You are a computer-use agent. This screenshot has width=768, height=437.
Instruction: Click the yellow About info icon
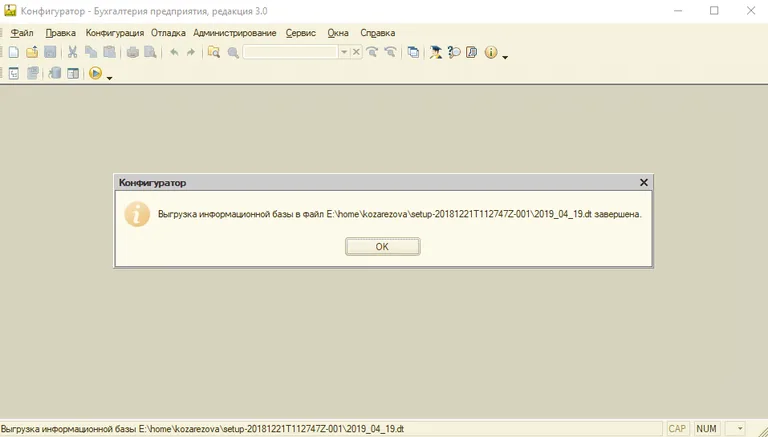point(491,52)
